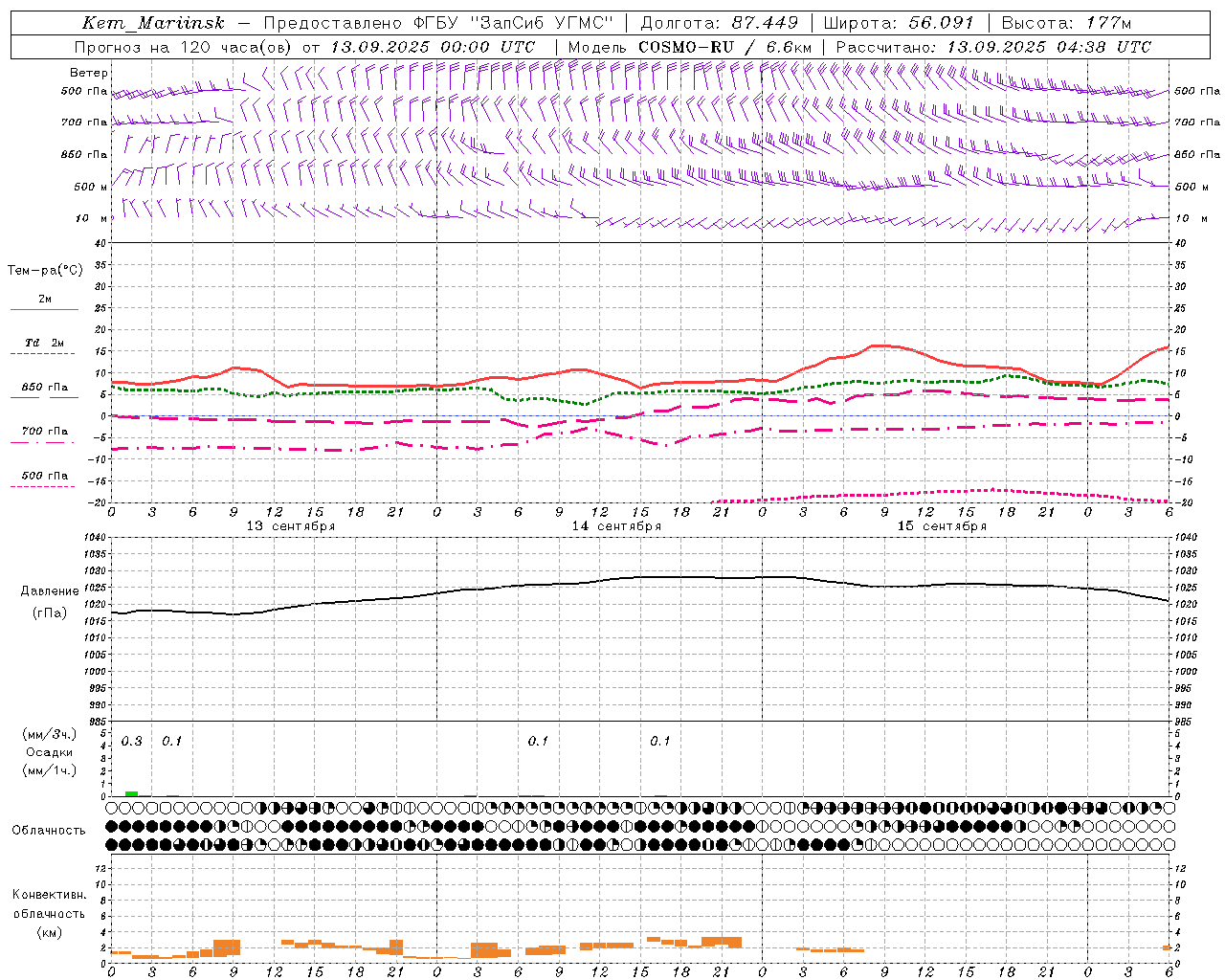Click the 850 гПа temperature legend entry
1225x980 pixels.
coord(45,388)
